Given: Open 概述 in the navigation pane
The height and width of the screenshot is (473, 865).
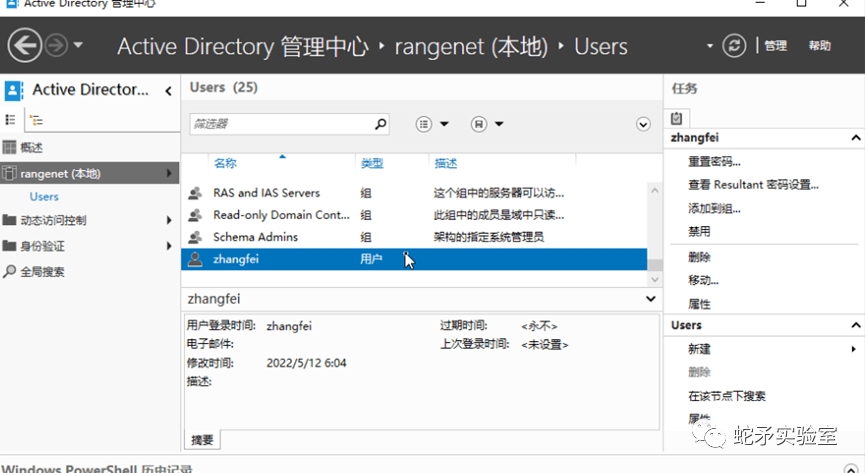Looking at the screenshot, I should [x=31, y=147].
